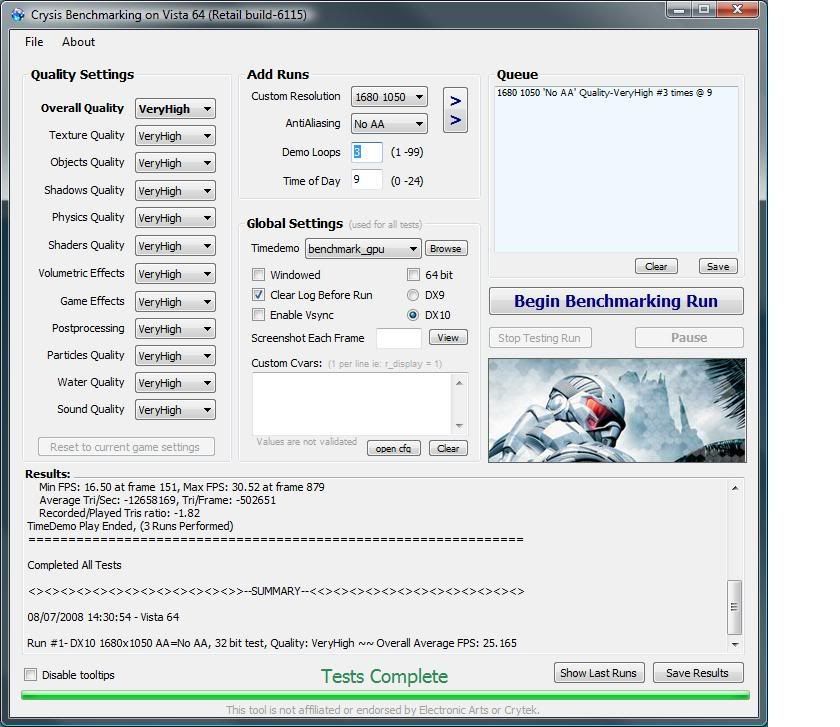
Task: Maximize the Crysis Benchmarking window
Action: pyautogui.click(x=704, y=10)
